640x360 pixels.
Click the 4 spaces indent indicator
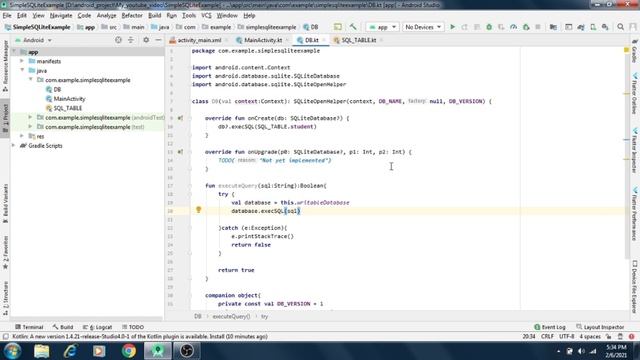590,337
